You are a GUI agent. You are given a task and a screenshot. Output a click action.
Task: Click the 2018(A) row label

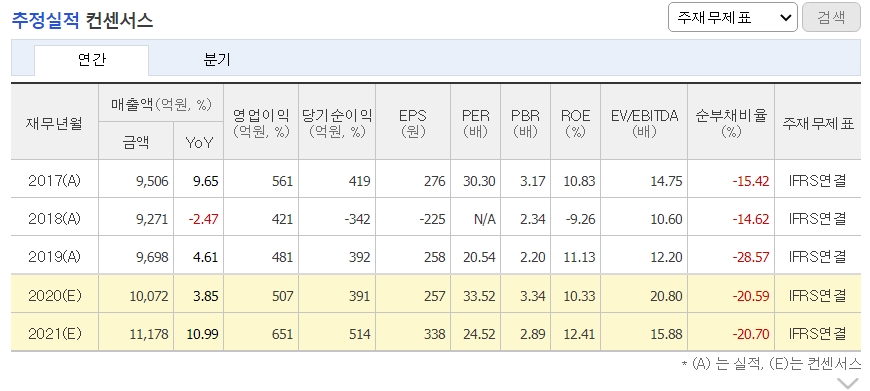[54, 219]
